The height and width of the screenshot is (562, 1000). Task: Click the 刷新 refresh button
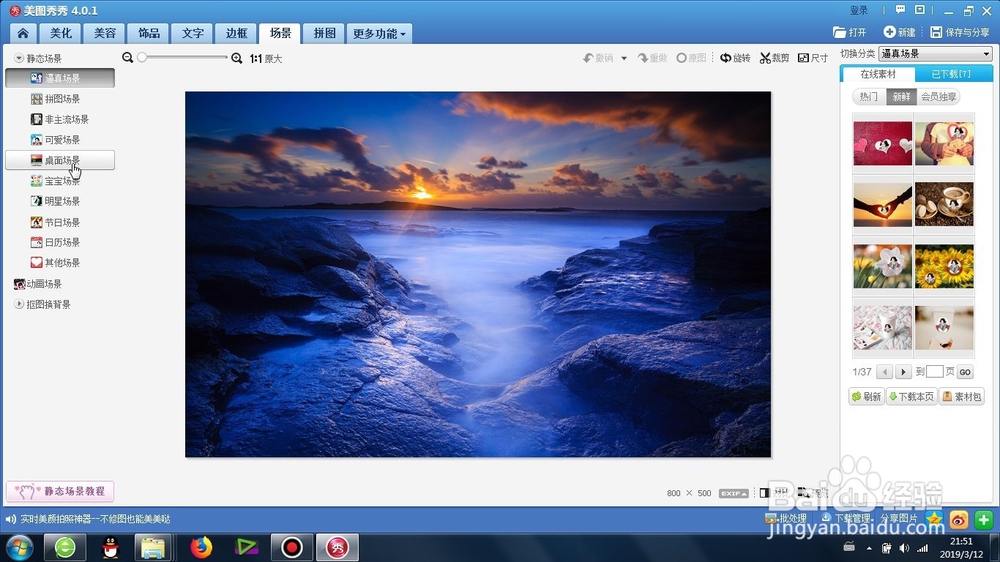(866, 397)
